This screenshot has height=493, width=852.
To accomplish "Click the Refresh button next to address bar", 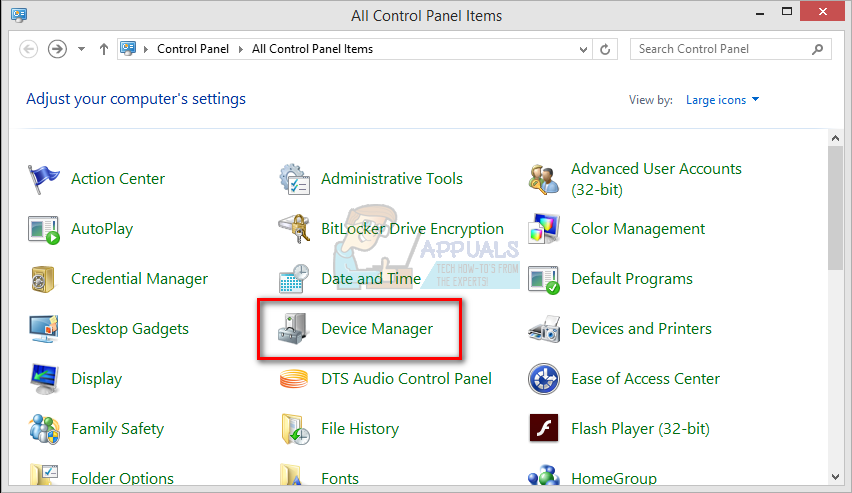I will [606, 49].
